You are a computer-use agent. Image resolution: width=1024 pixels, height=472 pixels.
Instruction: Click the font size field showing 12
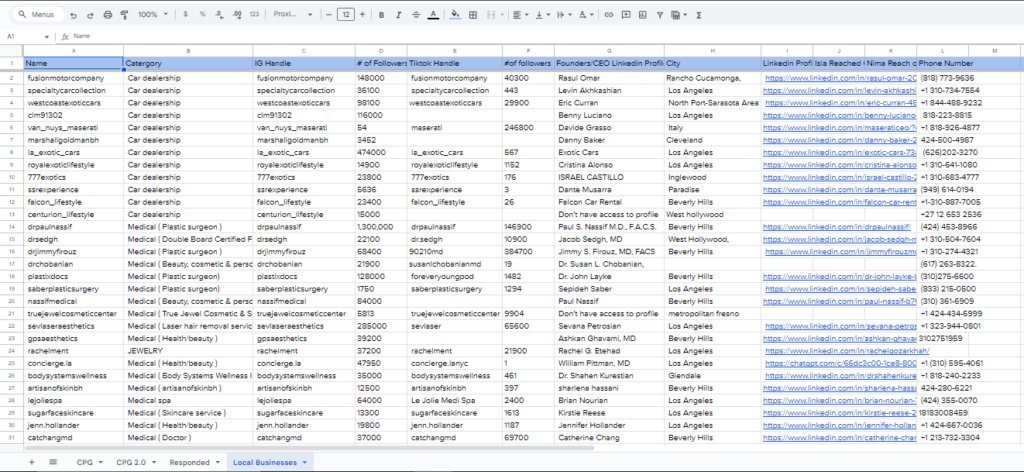[x=345, y=14]
